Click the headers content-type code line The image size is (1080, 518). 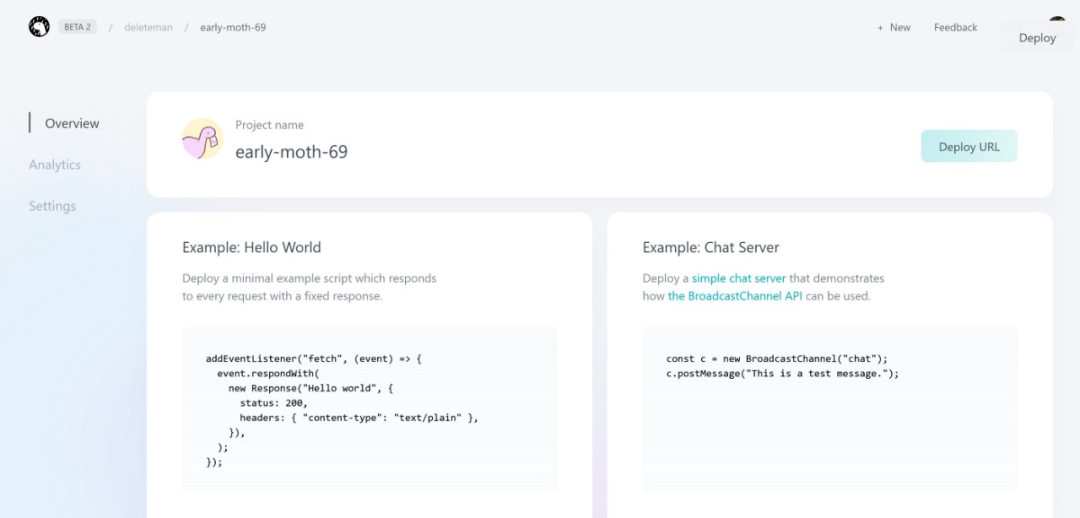click(359, 417)
